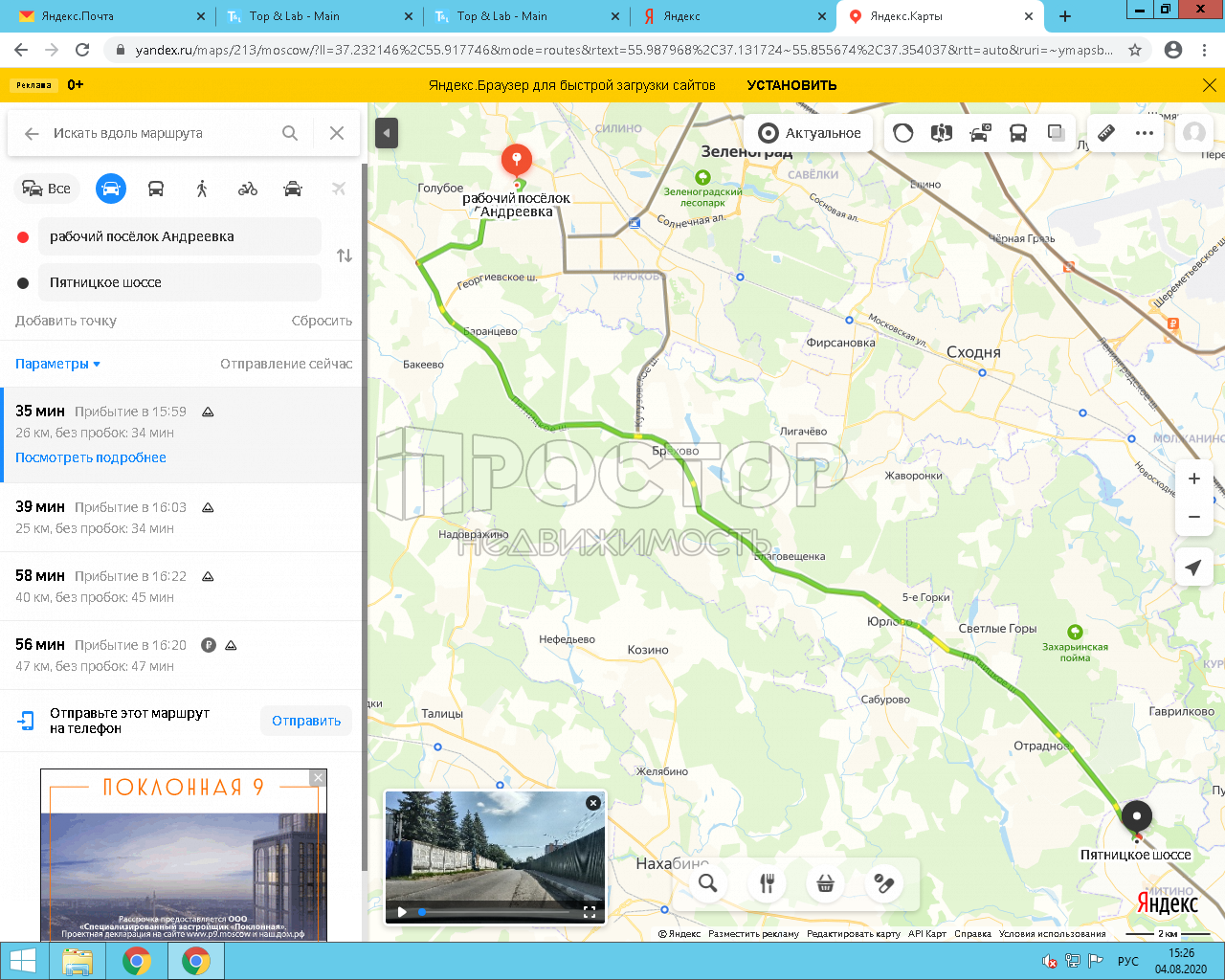Toggle the parking layer car icon
This screenshot has width=1225, height=980.
(x=980, y=133)
